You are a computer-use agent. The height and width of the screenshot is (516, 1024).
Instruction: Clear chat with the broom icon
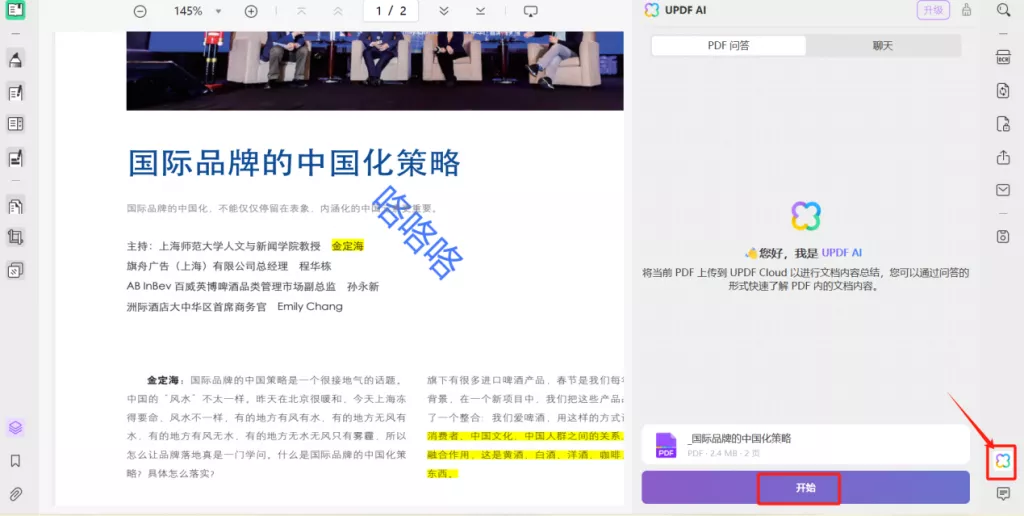click(967, 10)
